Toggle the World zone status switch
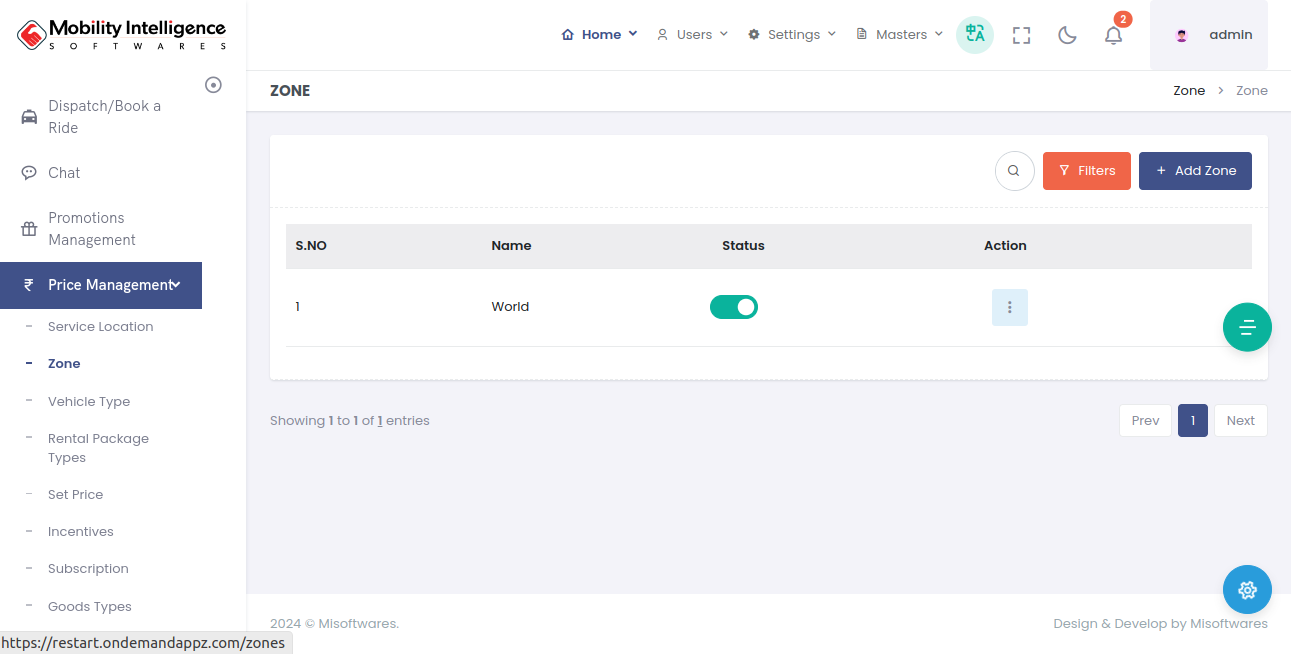1291x654 pixels. click(x=734, y=307)
